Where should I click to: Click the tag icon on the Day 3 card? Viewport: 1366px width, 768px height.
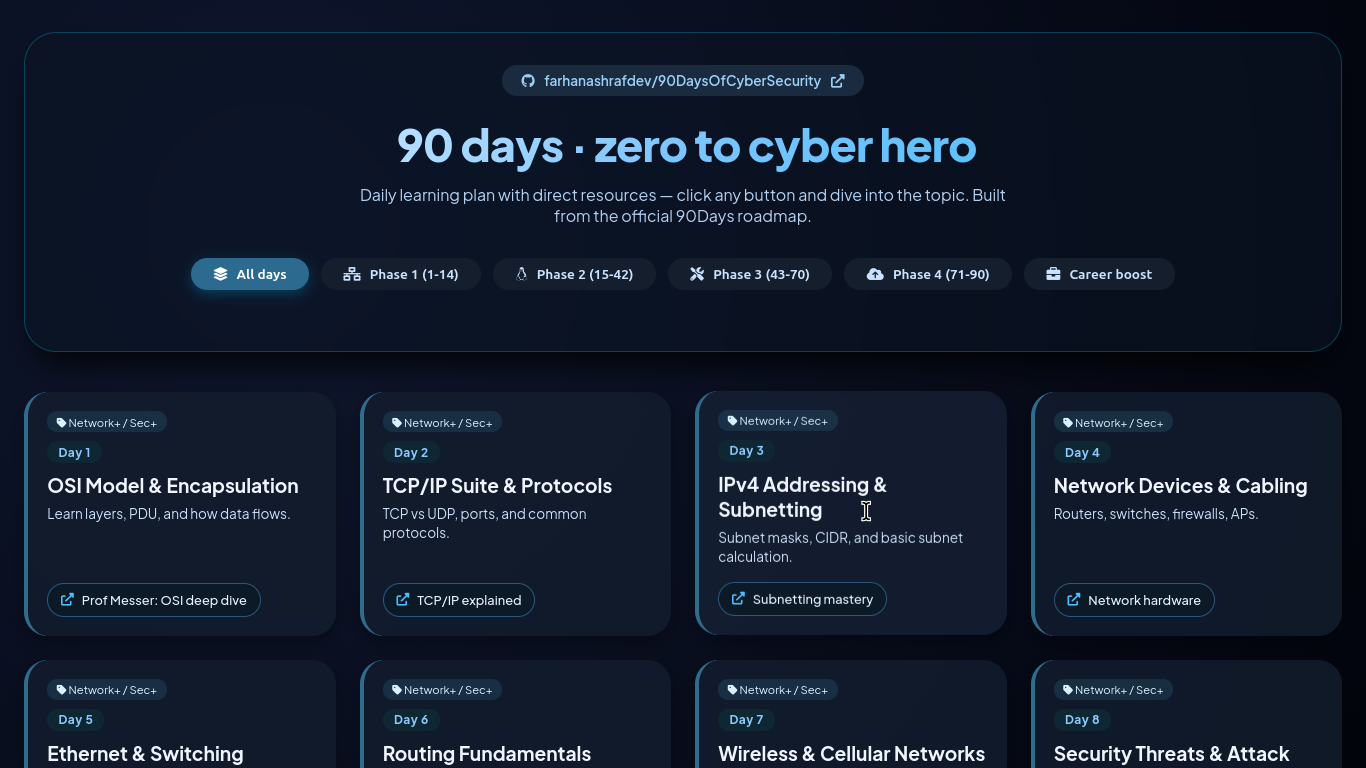[732, 421]
